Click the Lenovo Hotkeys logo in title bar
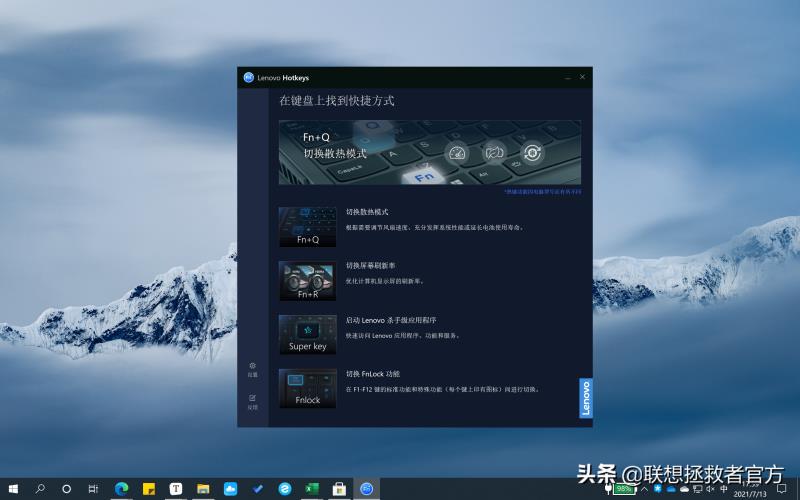 click(249, 78)
